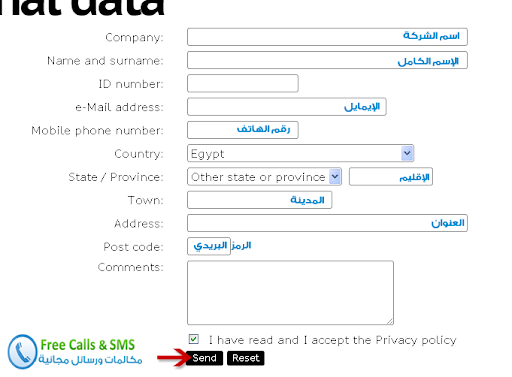
Task: Focus the Post code input box
Action: point(209,246)
